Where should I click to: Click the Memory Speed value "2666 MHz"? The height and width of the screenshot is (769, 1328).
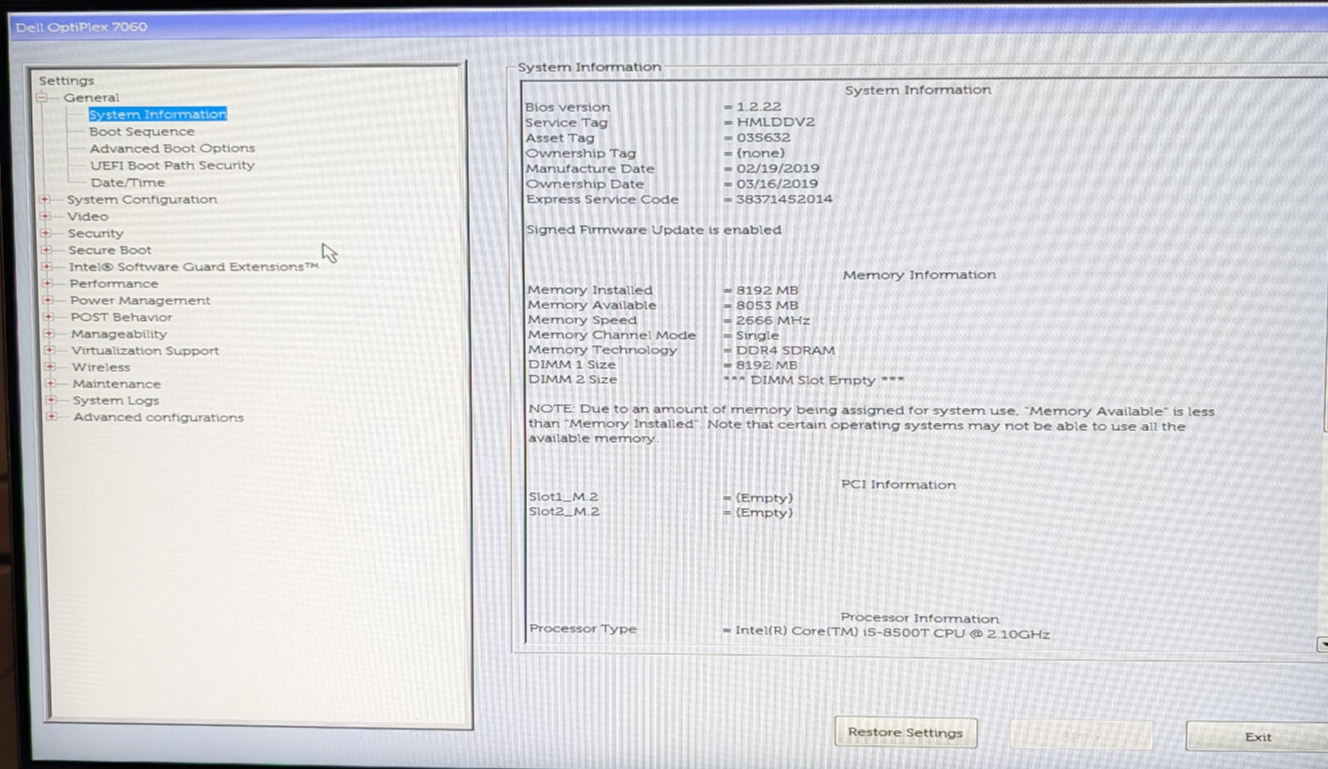point(773,320)
